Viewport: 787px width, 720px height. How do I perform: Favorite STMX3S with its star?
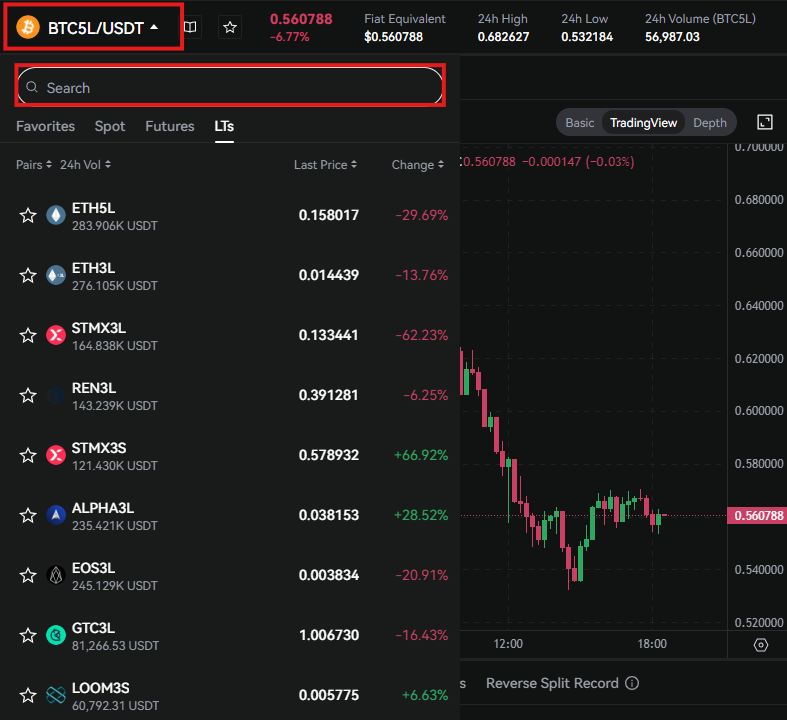click(x=28, y=455)
